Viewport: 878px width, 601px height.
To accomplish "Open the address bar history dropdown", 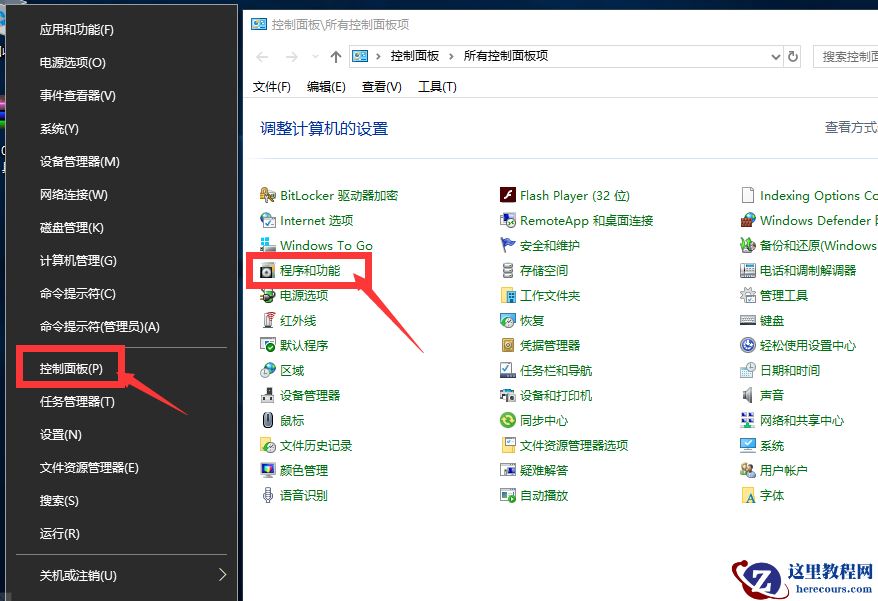I will pos(776,57).
